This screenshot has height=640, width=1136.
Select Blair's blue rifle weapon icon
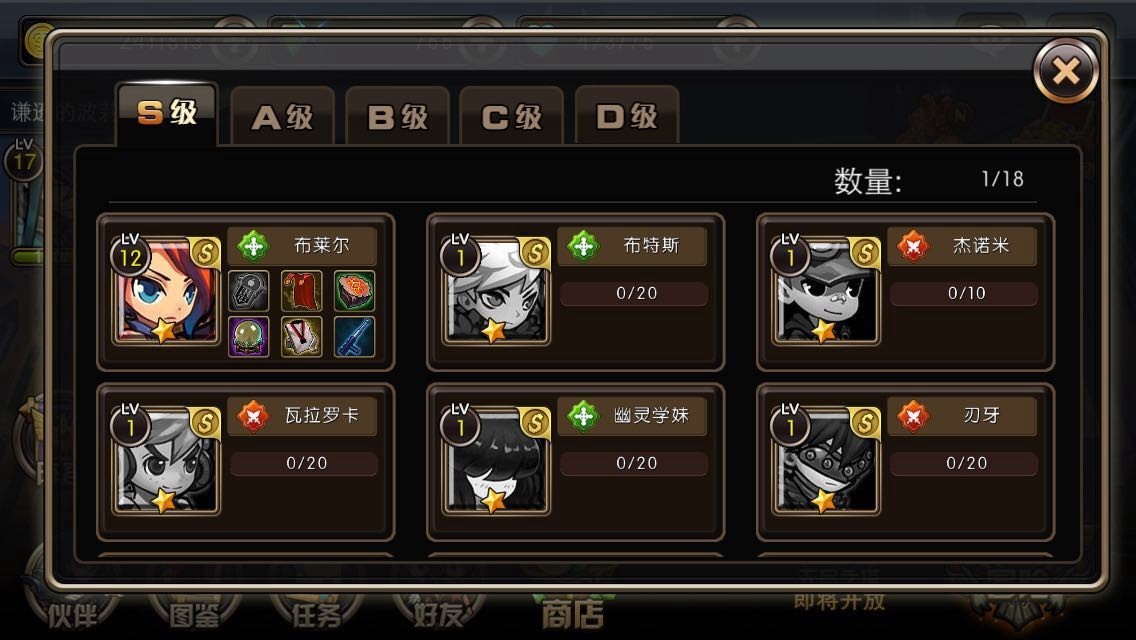tap(354, 336)
